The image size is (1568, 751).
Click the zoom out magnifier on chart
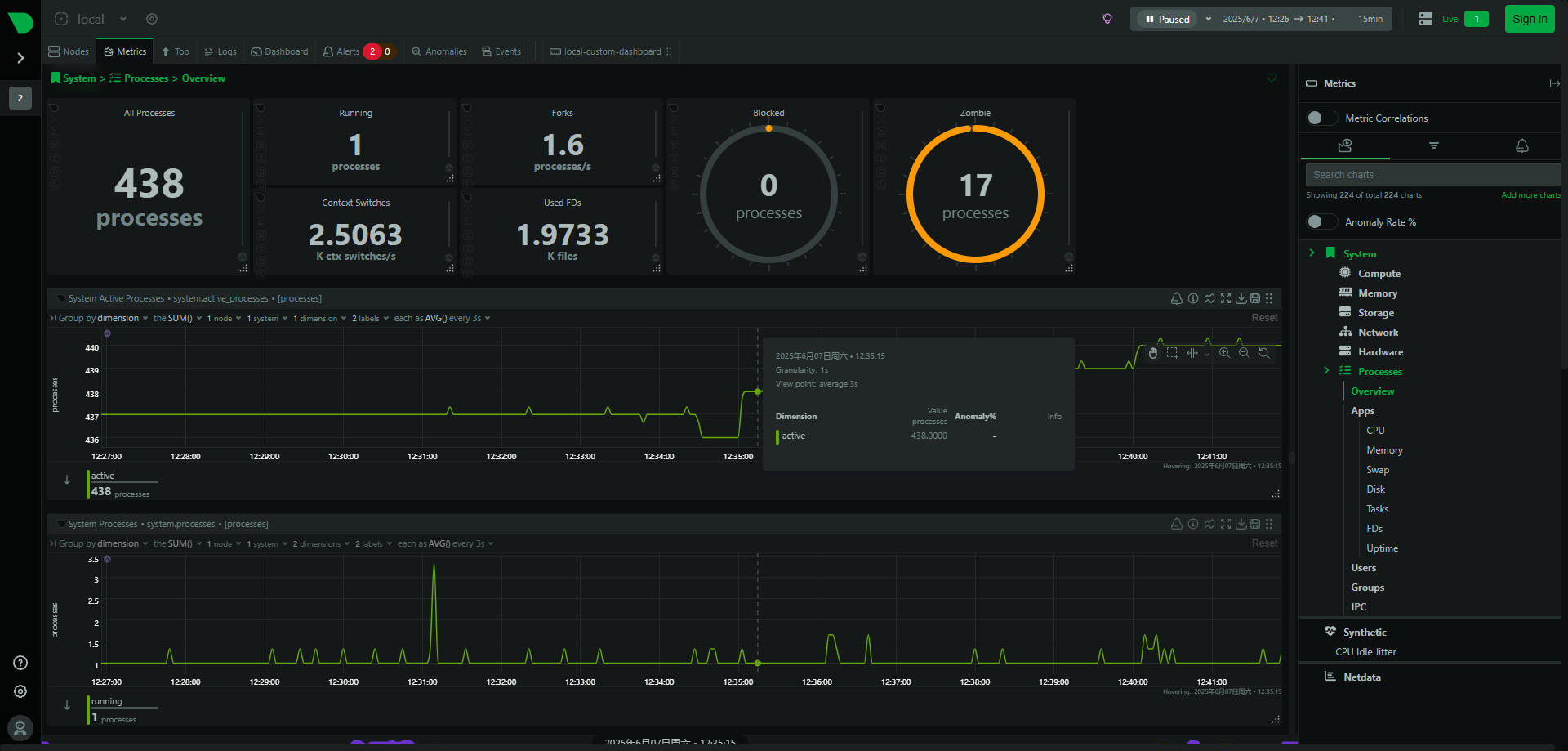[x=1244, y=353]
